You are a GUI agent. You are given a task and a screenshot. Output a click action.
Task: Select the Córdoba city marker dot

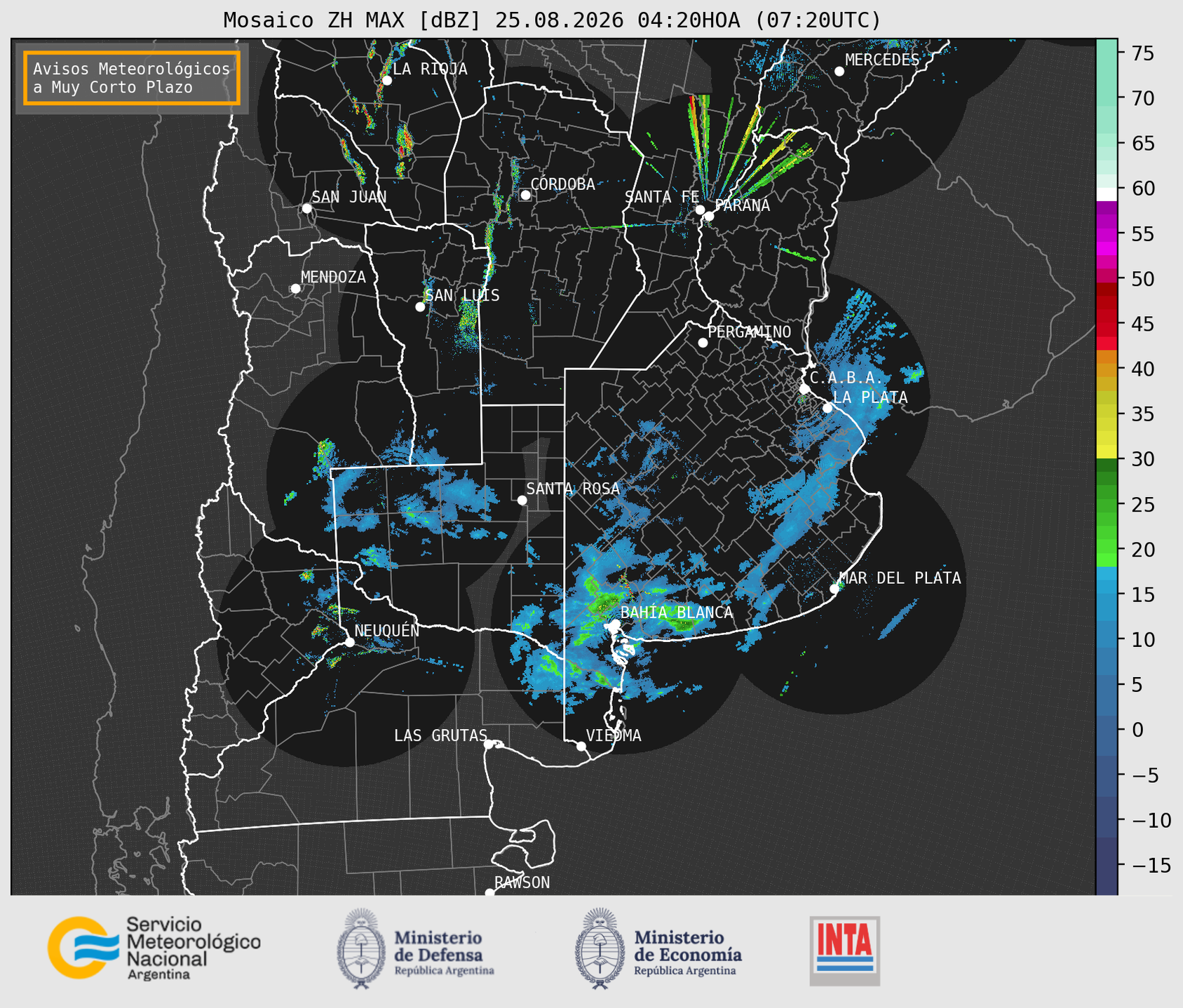pos(525,195)
